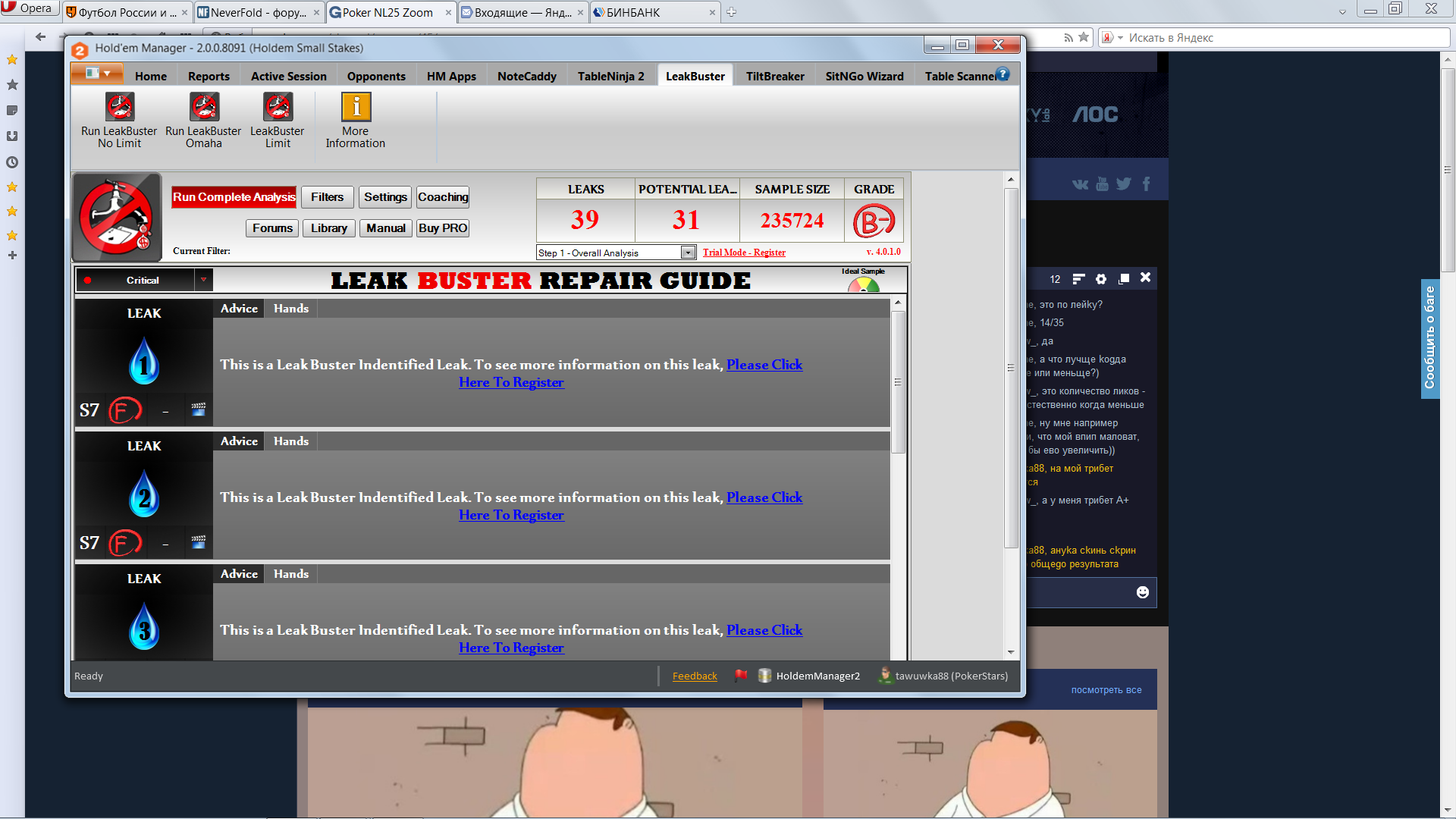Click the red flag icon in status bar
The height and width of the screenshot is (819, 1456).
pyautogui.click(x=741, y=675)
